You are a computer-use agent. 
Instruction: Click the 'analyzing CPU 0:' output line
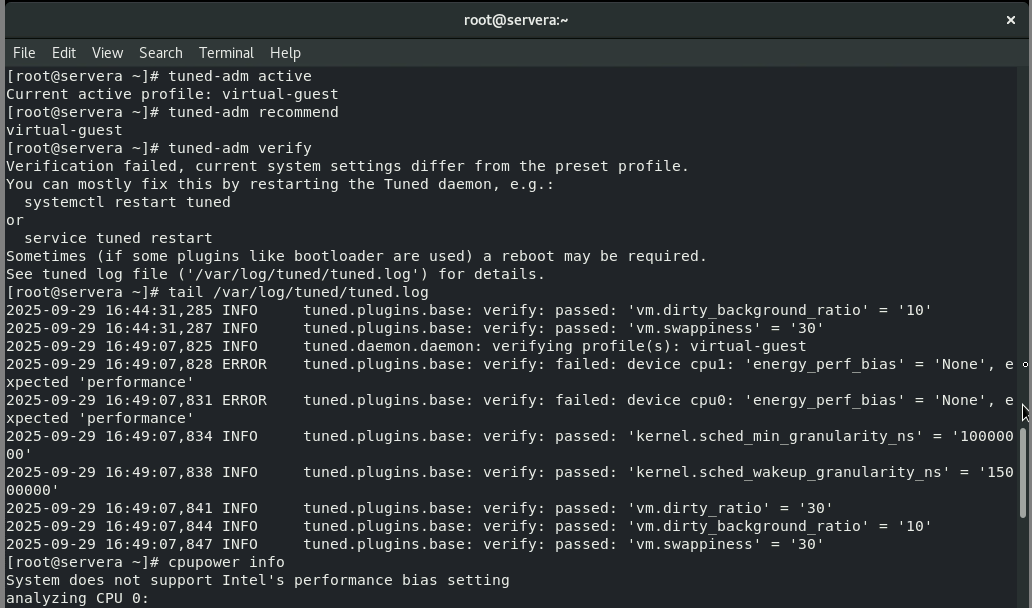pos(78,598)
